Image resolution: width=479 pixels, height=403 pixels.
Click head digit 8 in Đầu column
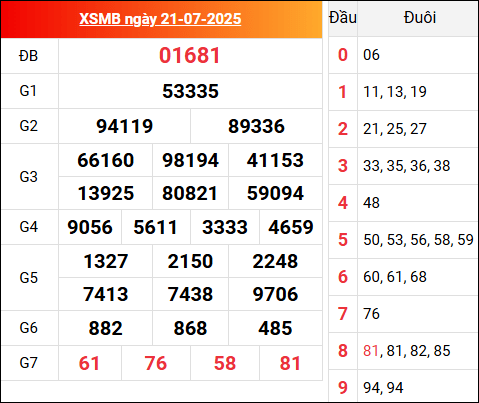click(x=343, y=351)
